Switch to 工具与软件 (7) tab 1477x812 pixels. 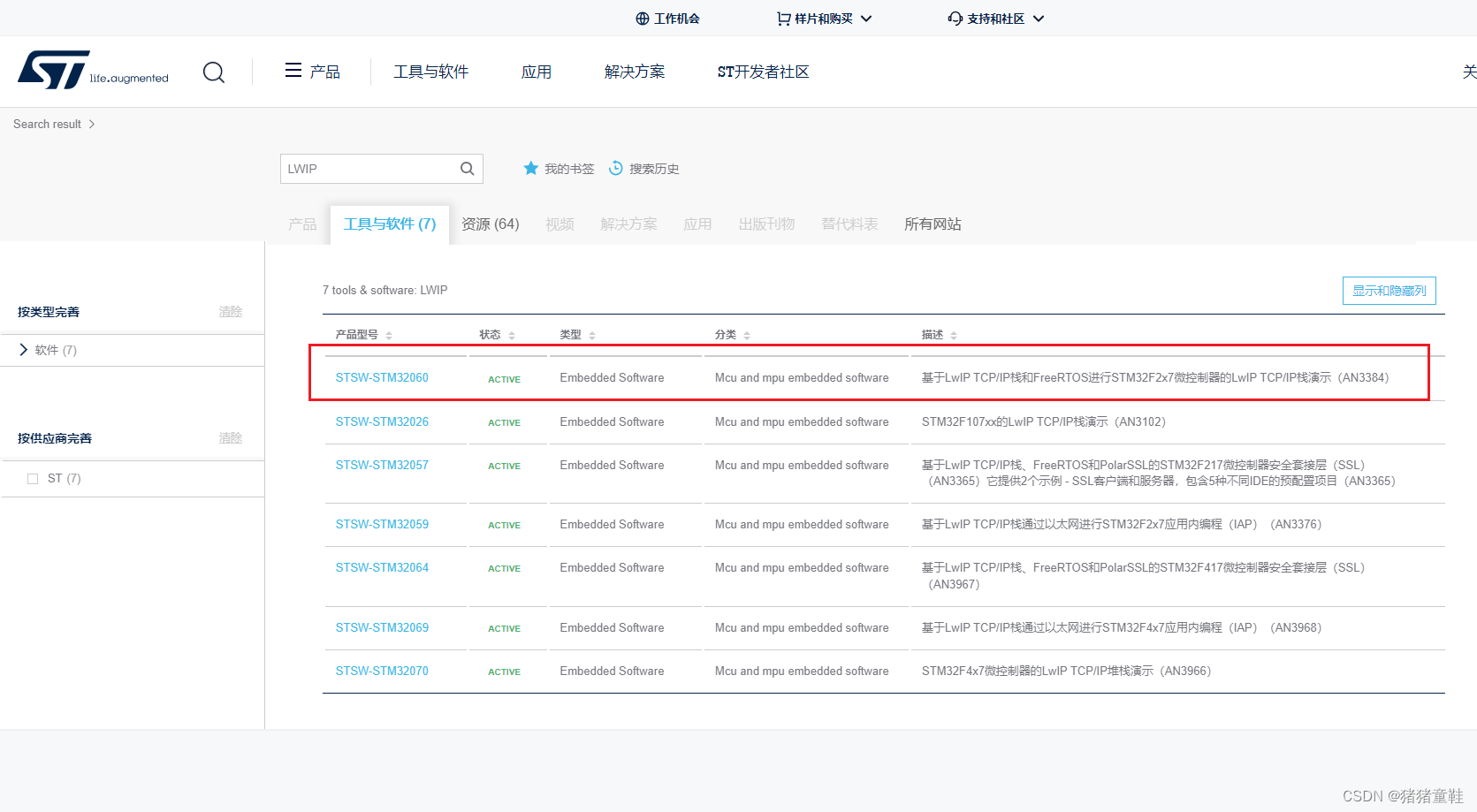click(x=390, y=224)
